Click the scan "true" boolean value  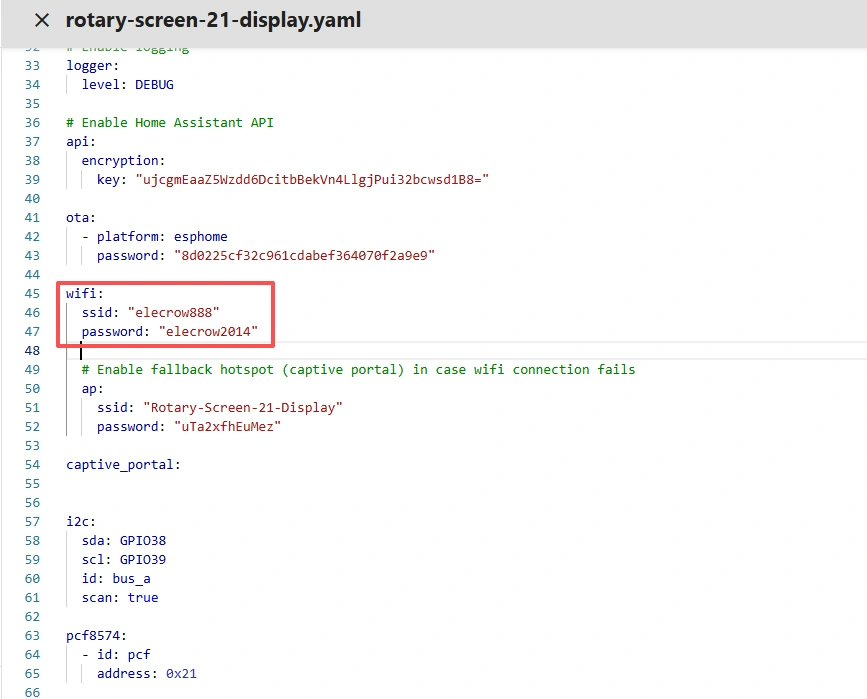pos(142,598)
